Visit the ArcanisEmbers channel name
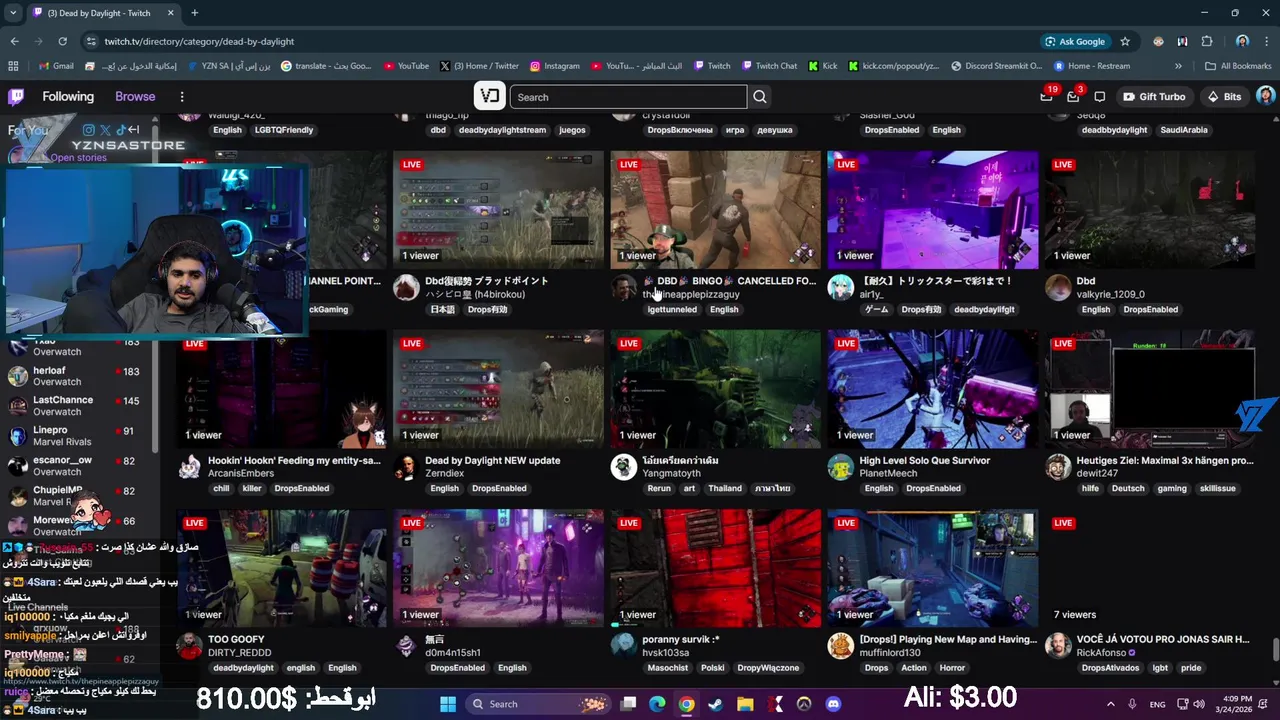Image resolution: width=1280 pixels, height=720 pixels. tap(241, 473)
